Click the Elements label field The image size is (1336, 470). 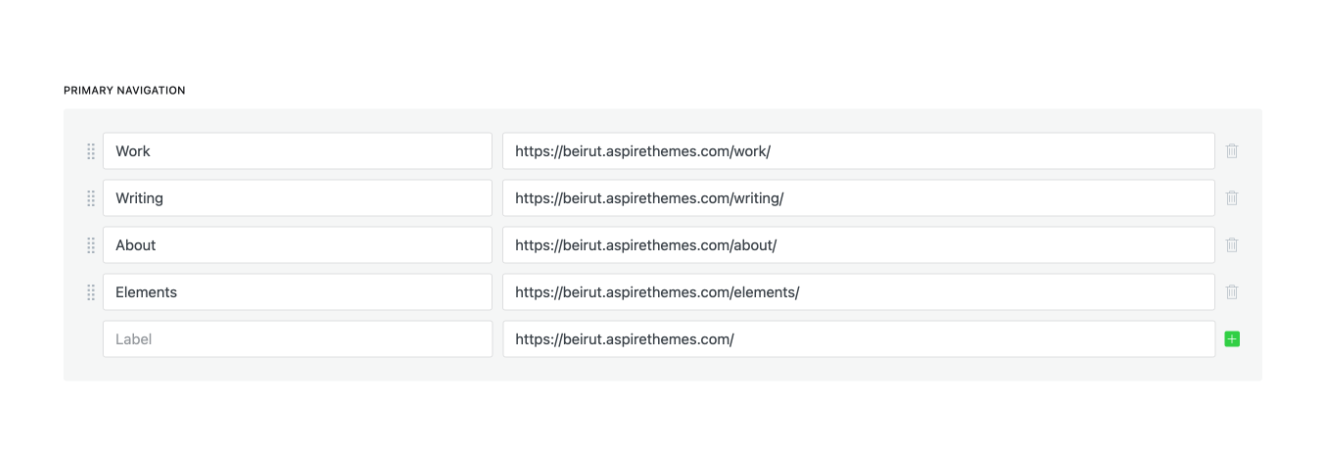(297, 292)
